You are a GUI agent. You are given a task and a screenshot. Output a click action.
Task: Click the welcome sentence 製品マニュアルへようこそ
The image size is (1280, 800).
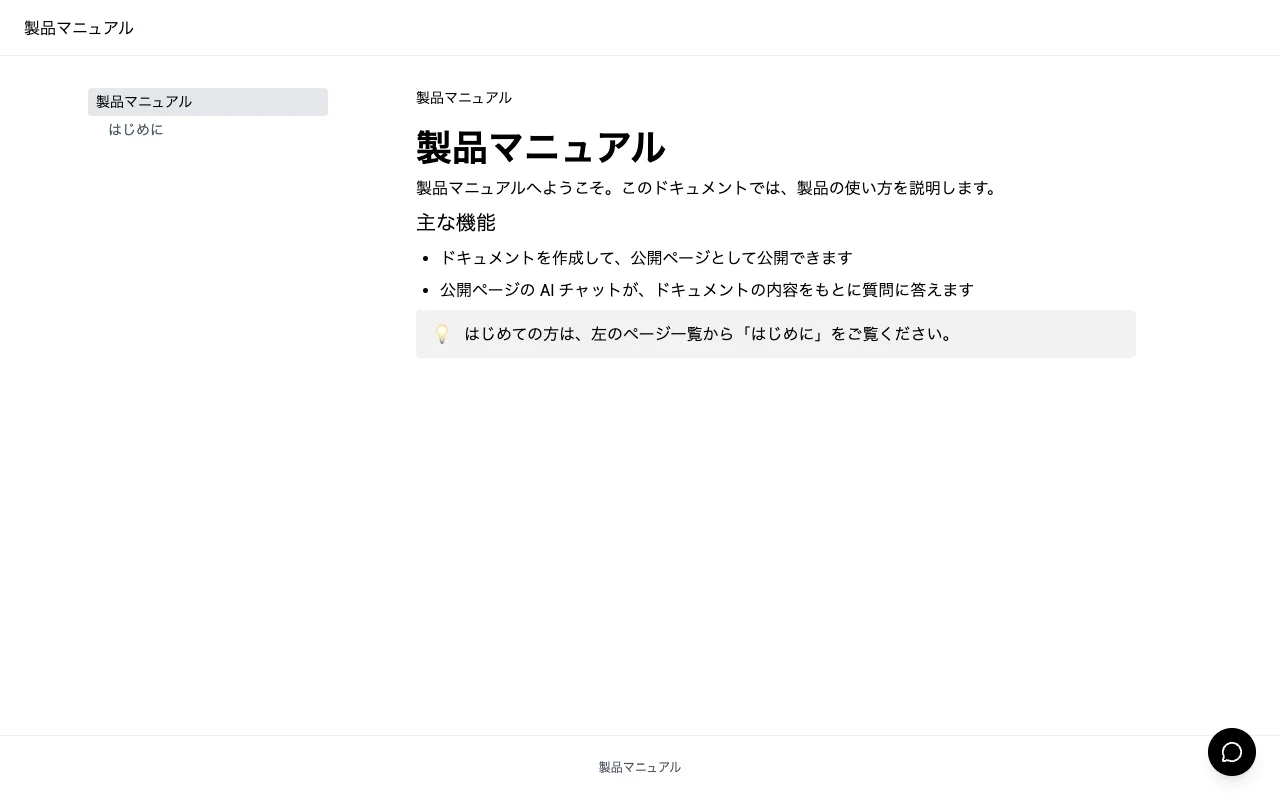(708, 188)
